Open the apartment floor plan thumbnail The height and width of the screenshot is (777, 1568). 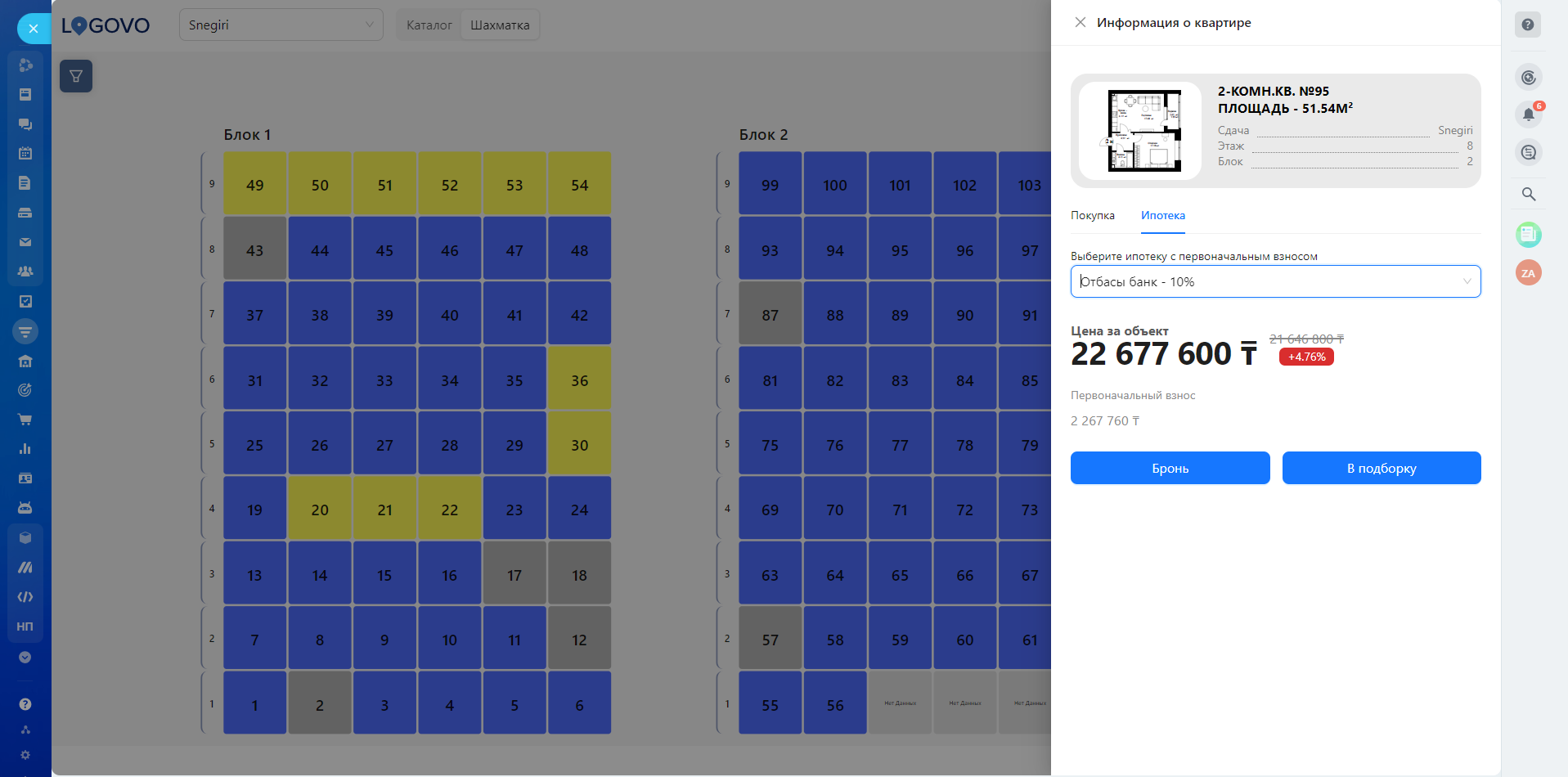pyautogui.click(x=1139, y=131)
